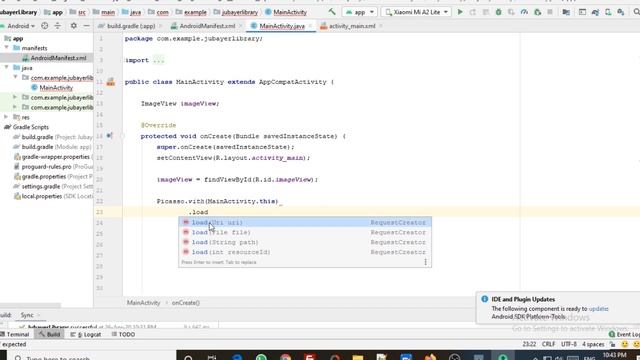Open WhatsApp from the Windows taskbar

(261, 357)
